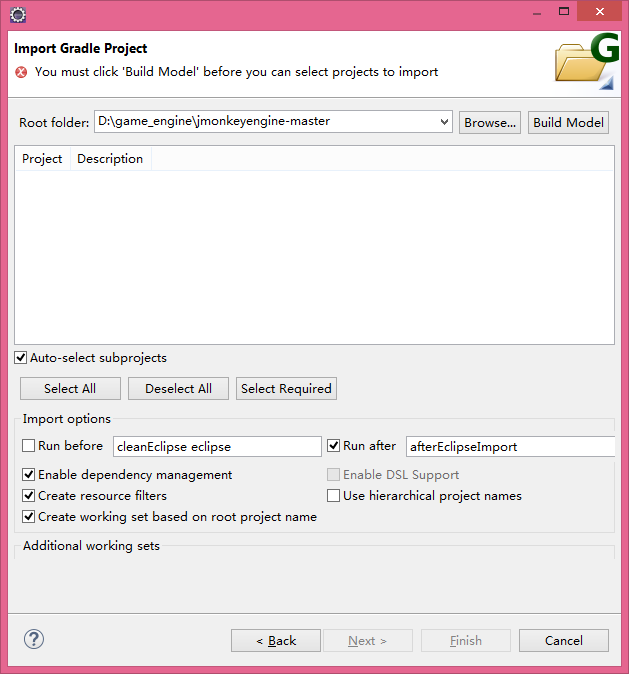Minimize the wizard window
Screen dimensions: 629x674
pyautogui.click(x=537, y=12)
